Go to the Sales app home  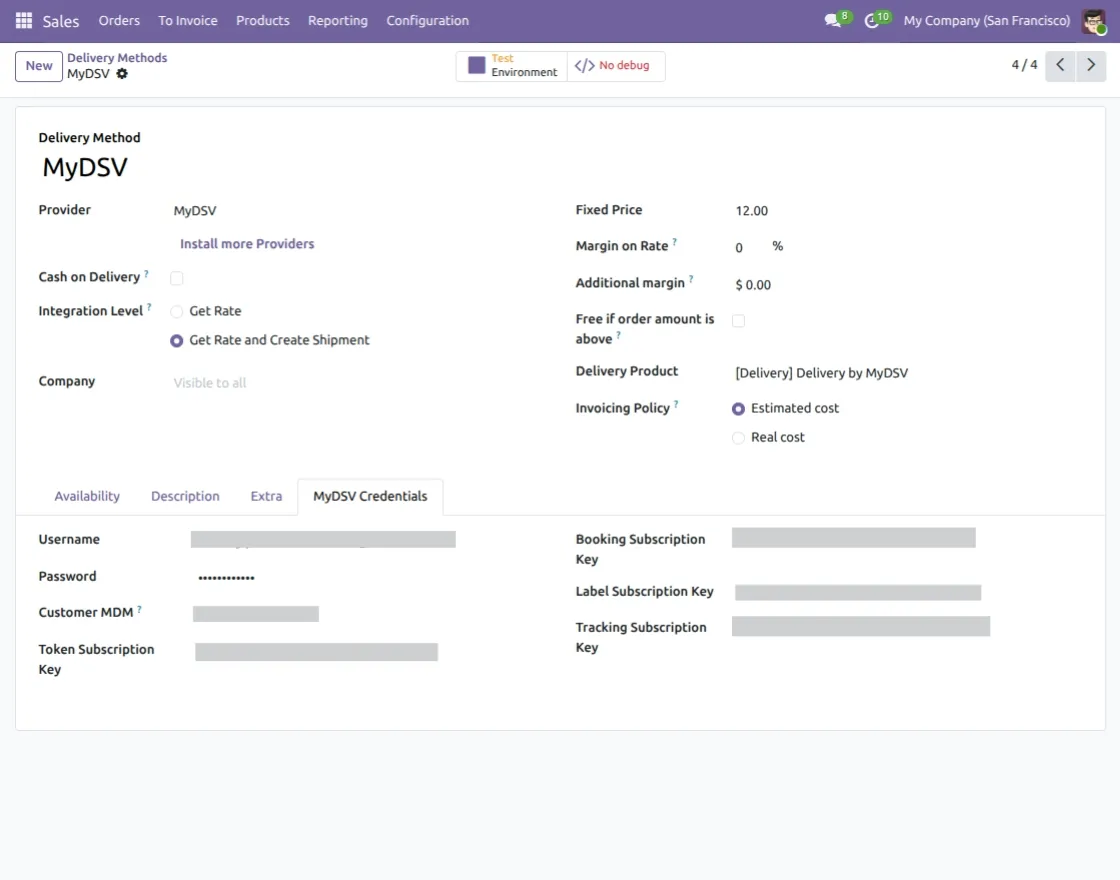click(61, 21)
